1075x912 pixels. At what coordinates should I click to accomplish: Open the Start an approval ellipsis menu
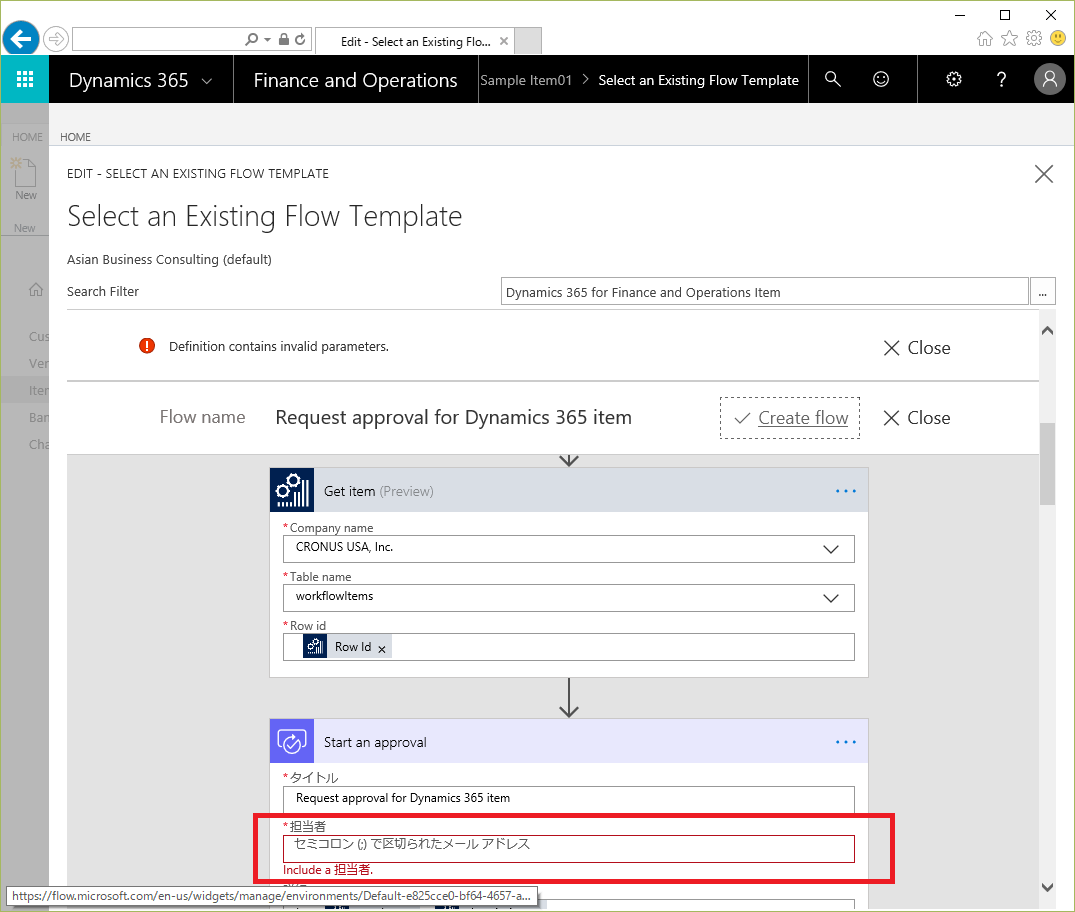click(846, 742)
